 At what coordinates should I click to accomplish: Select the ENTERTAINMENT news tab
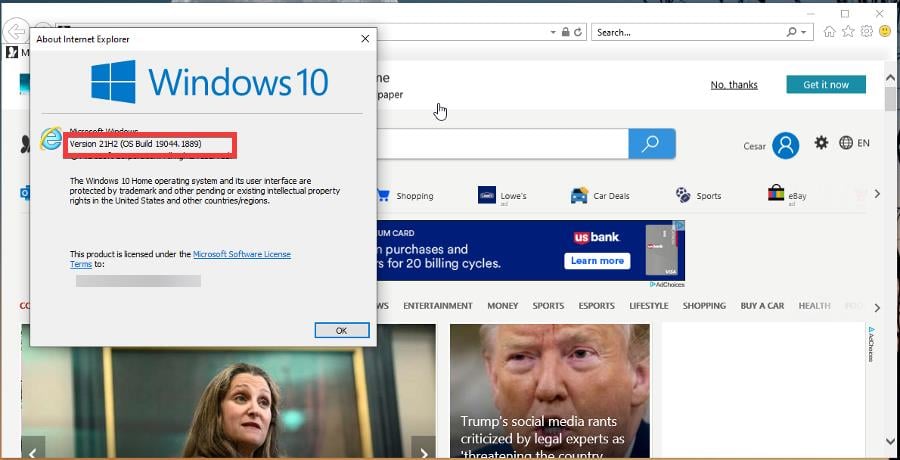pyautogui.click(x=437, y=306)
